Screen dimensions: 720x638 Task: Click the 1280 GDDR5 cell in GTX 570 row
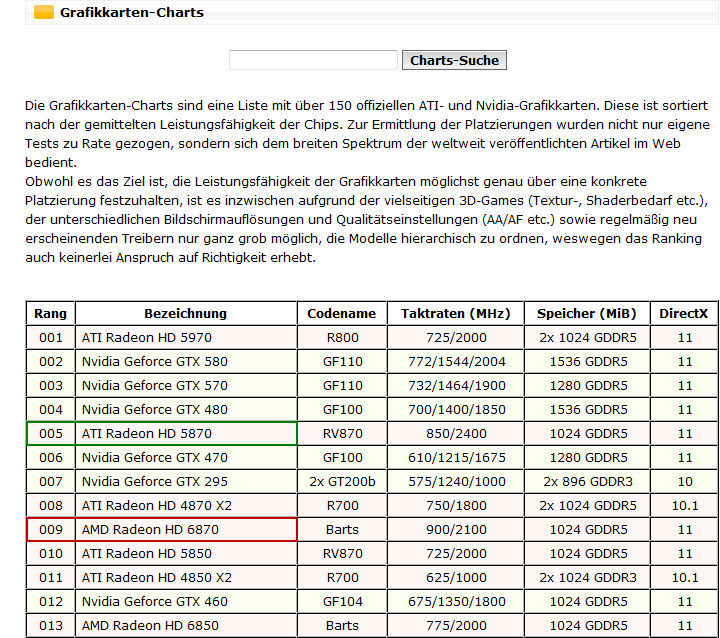587,385
